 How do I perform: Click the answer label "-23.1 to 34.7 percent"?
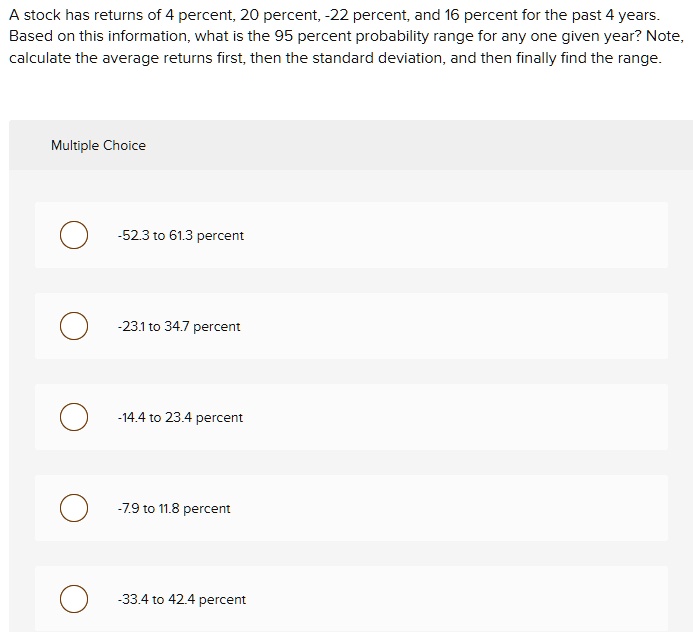click(178, 327)
